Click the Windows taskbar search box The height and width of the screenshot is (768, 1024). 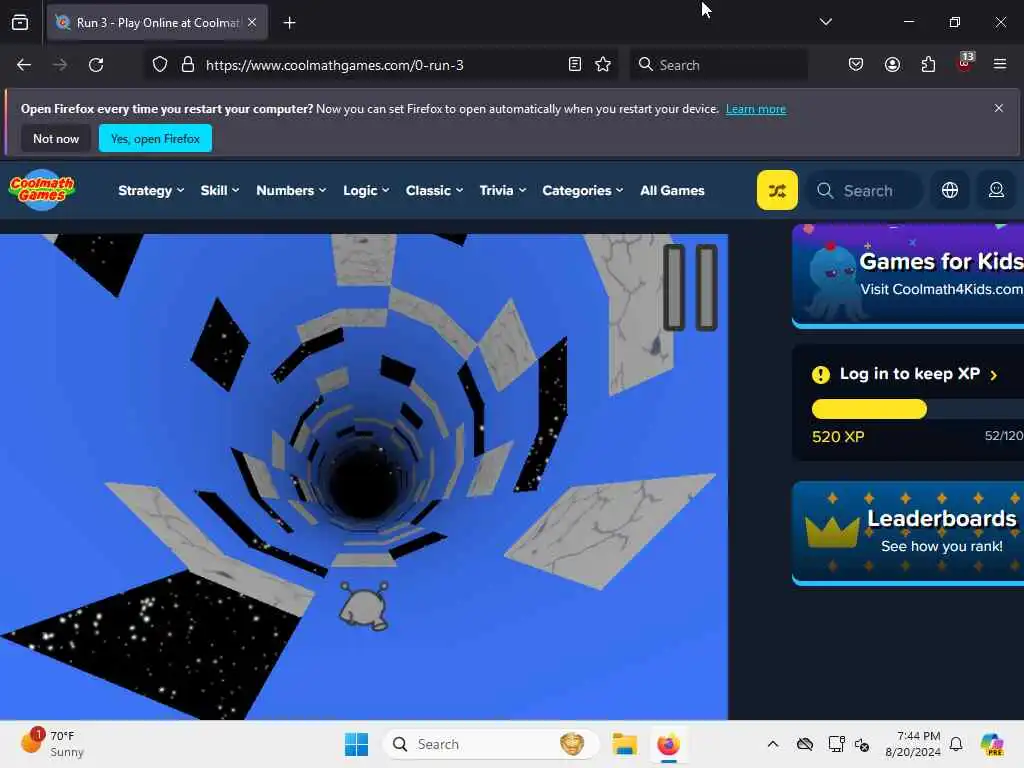click(x=490, y=744)
